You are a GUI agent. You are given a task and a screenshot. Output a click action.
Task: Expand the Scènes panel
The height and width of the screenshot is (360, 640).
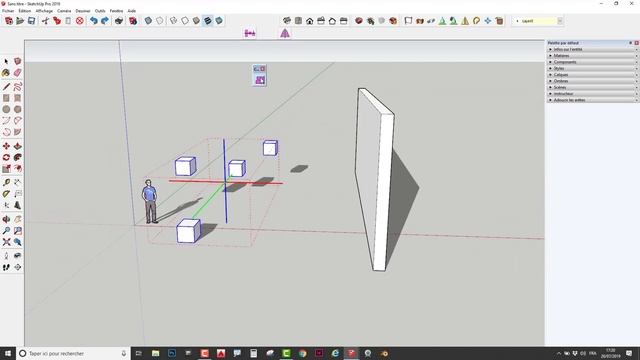coord(593,87)
